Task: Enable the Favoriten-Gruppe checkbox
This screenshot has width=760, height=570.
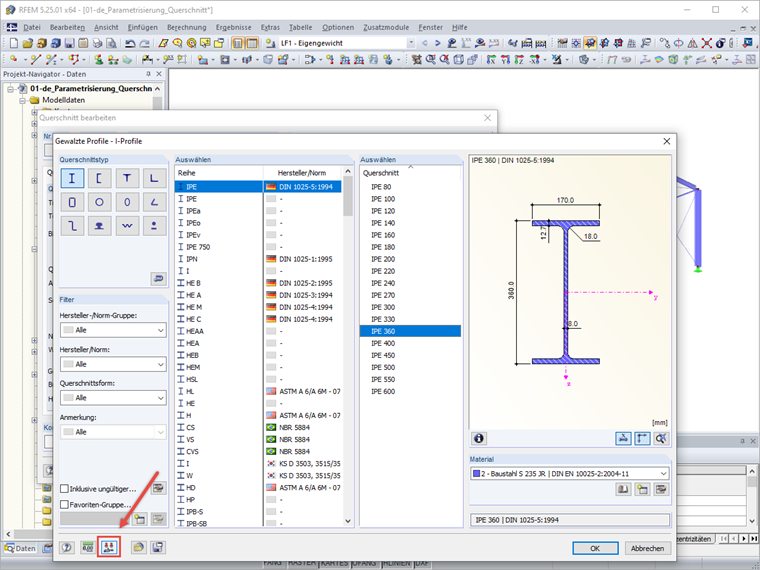Action: [64, 505]
